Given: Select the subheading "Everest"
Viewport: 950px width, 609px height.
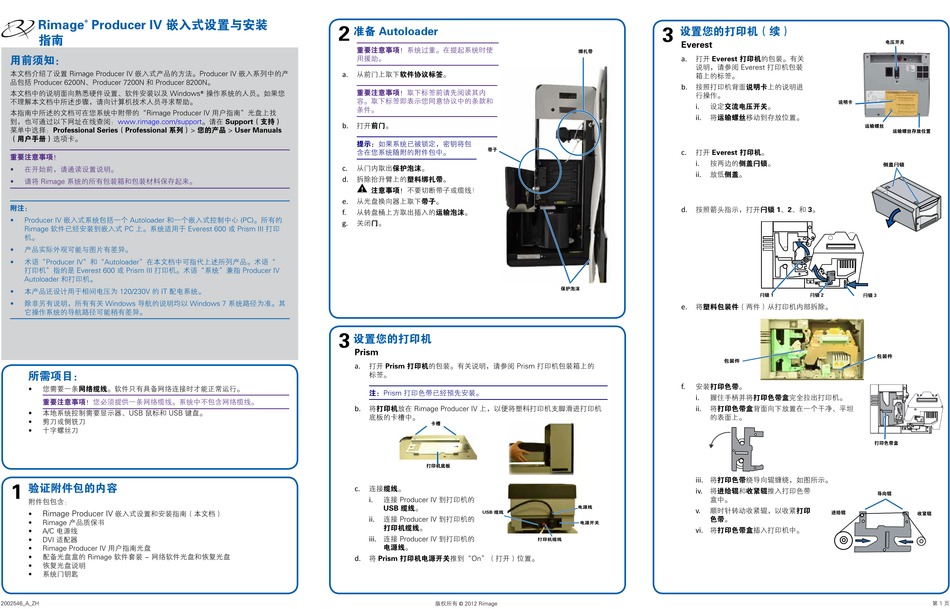Looking at the screenshot, I should click(x=696, y=45).
